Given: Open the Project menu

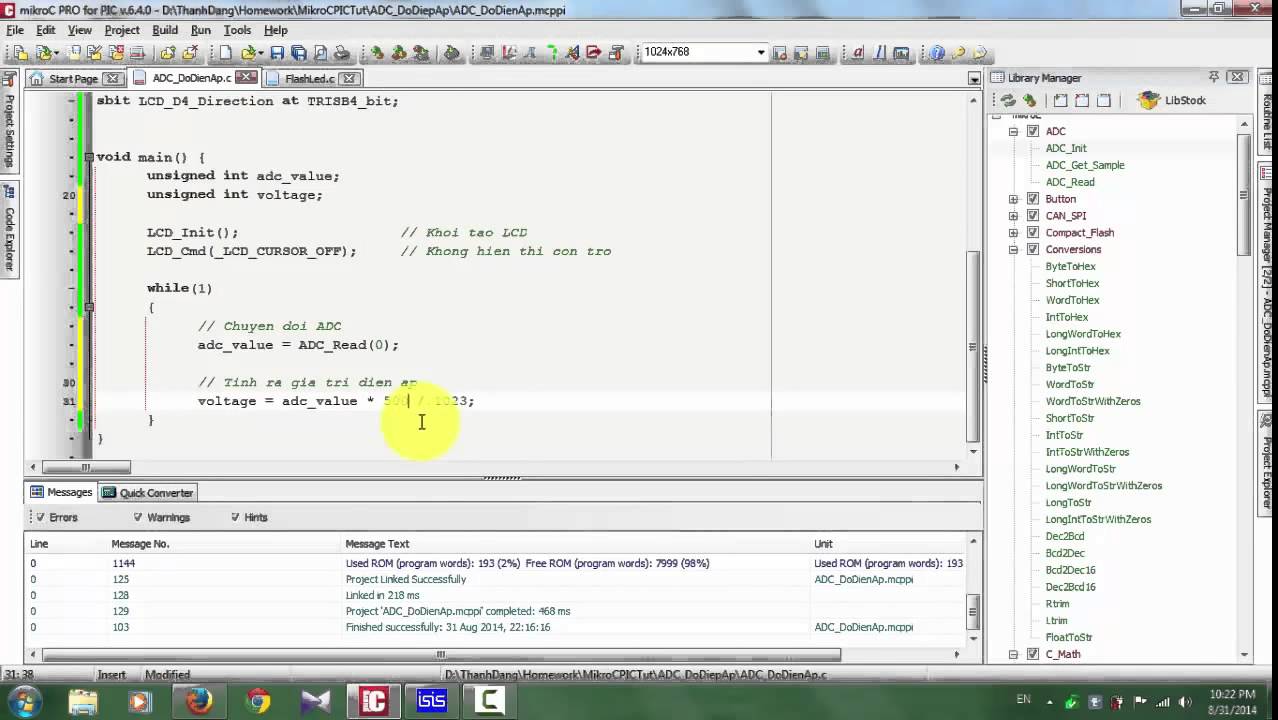Looking at the screenshot, I should (x=122, y=30).
